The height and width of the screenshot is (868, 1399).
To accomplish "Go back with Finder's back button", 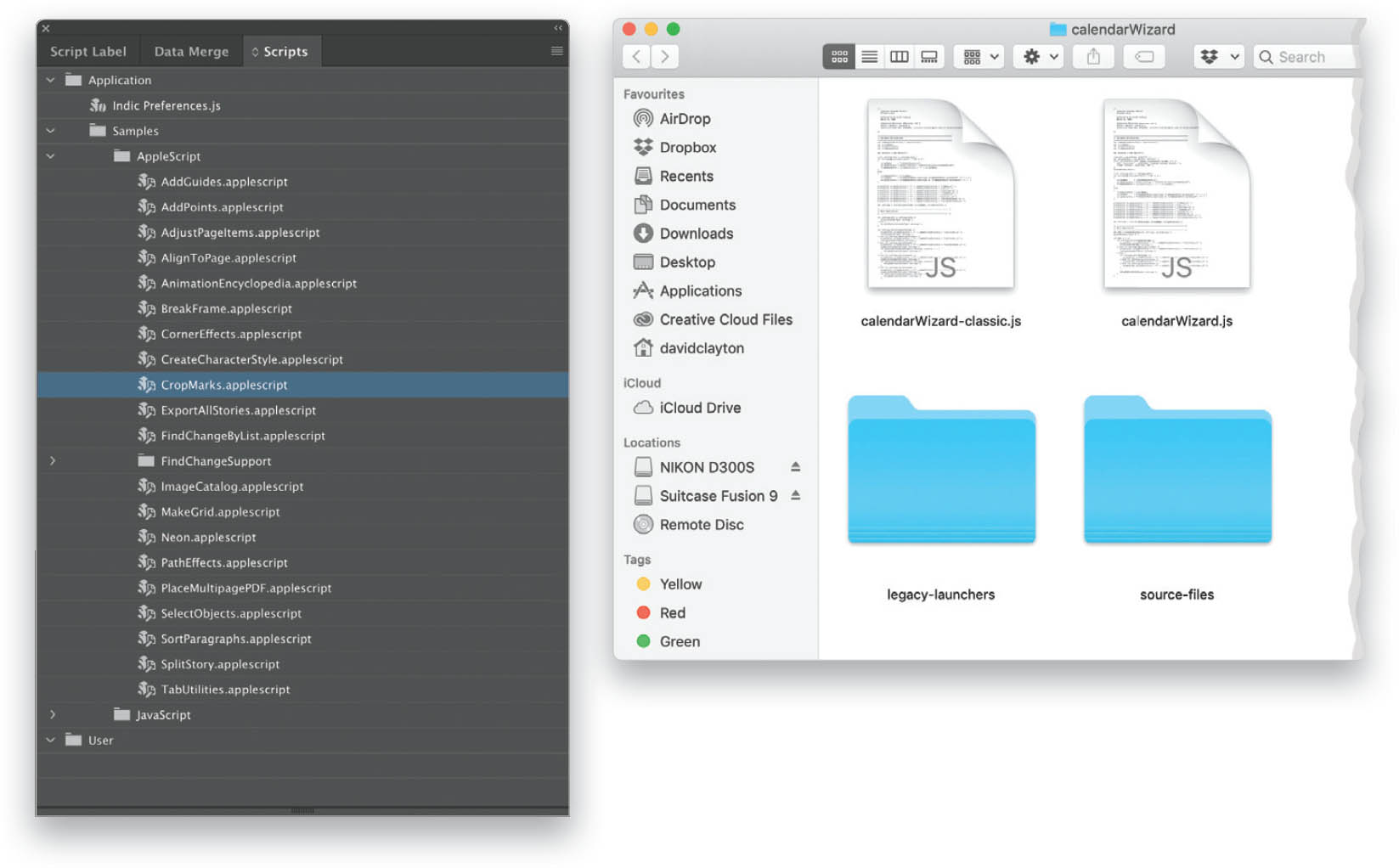I will click(x=636, y=57).
